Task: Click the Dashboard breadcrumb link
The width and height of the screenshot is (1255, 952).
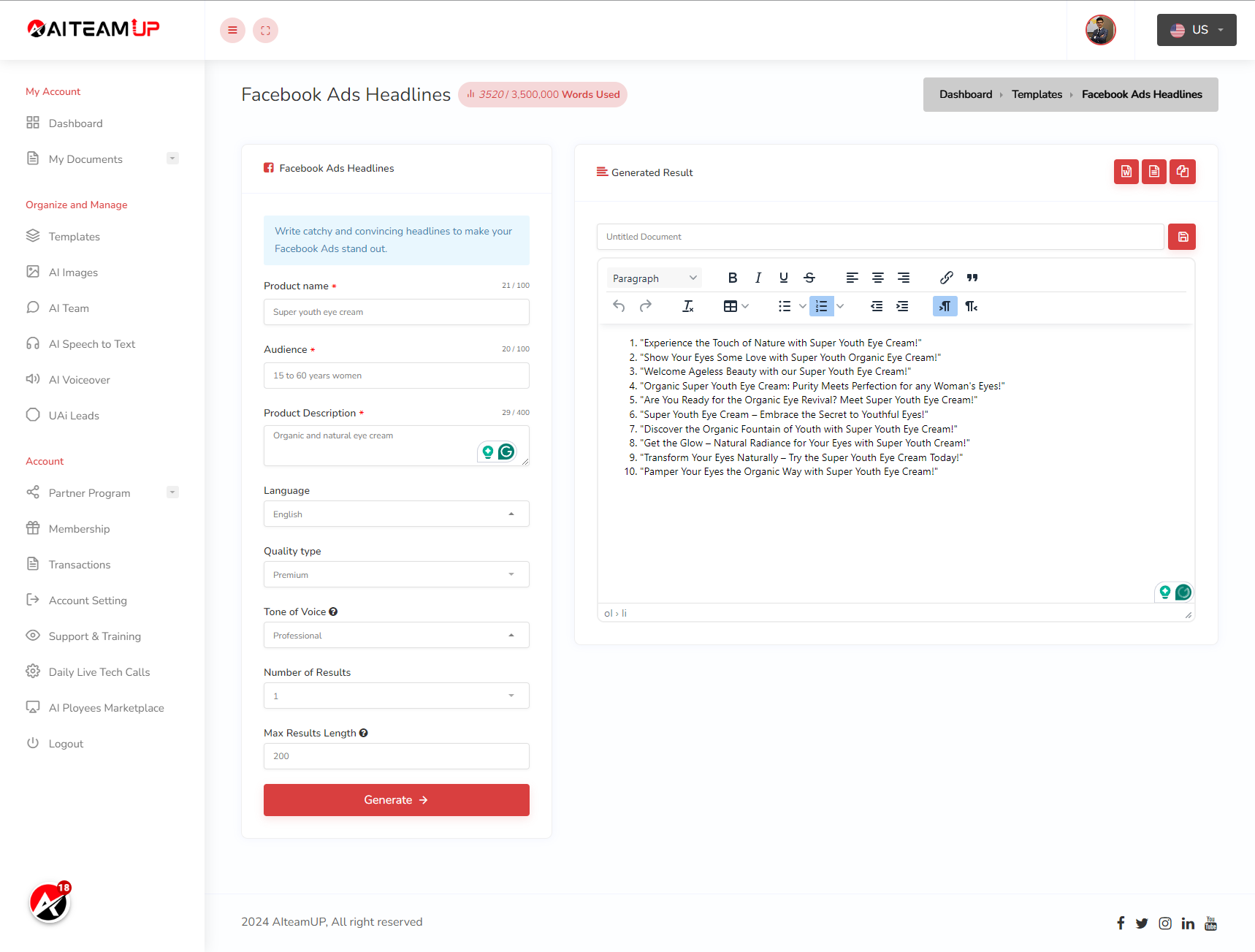Action: 965,94
